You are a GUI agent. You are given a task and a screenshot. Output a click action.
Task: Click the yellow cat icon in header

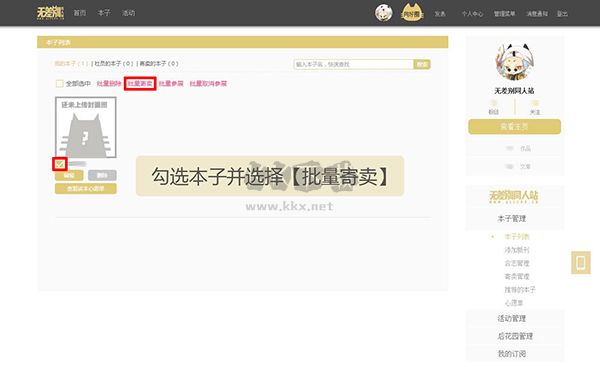point(412,13)
